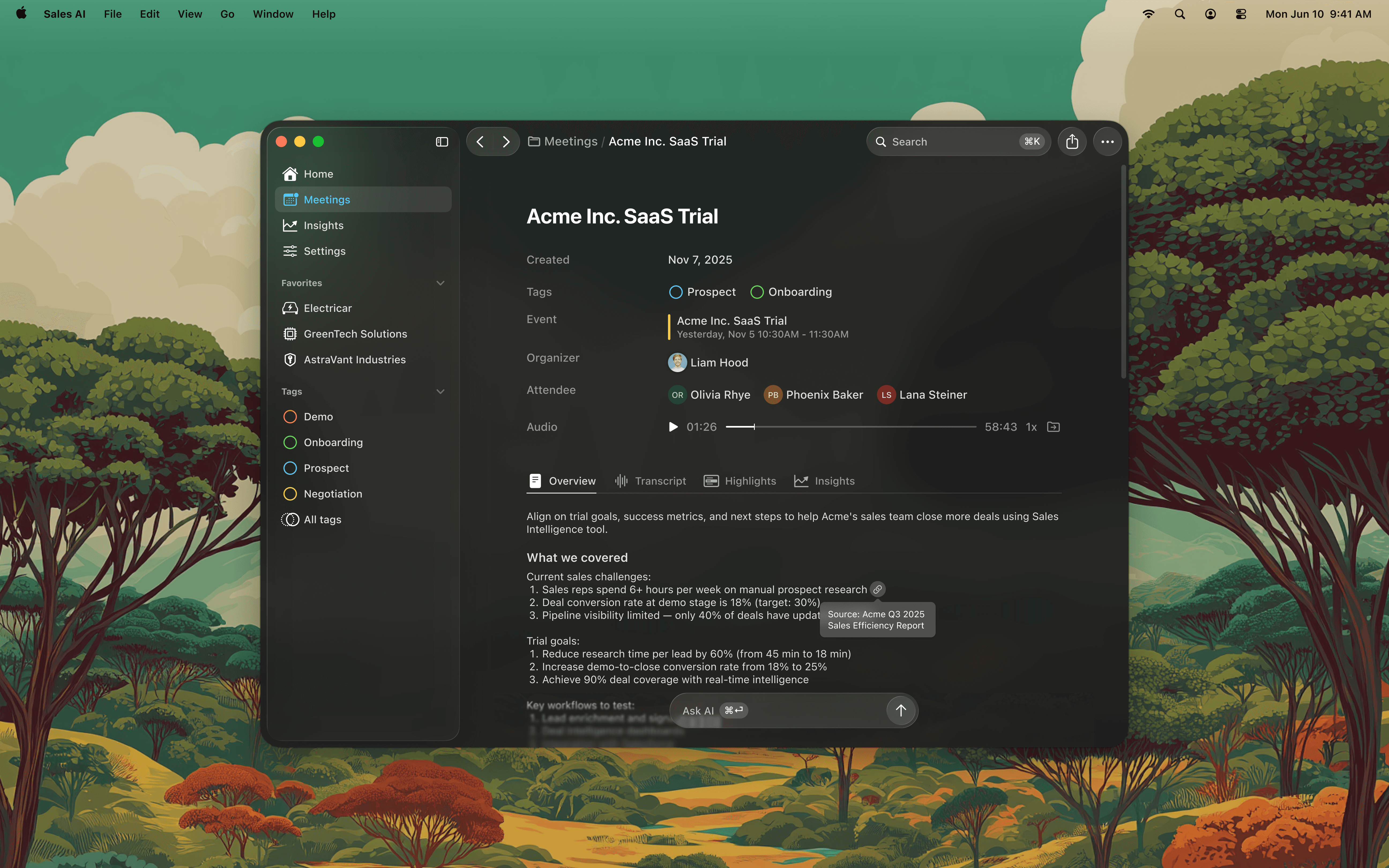Collapse the Tags section chevron
This screenshot has height=868, width=1389.
tap(440, 391)
